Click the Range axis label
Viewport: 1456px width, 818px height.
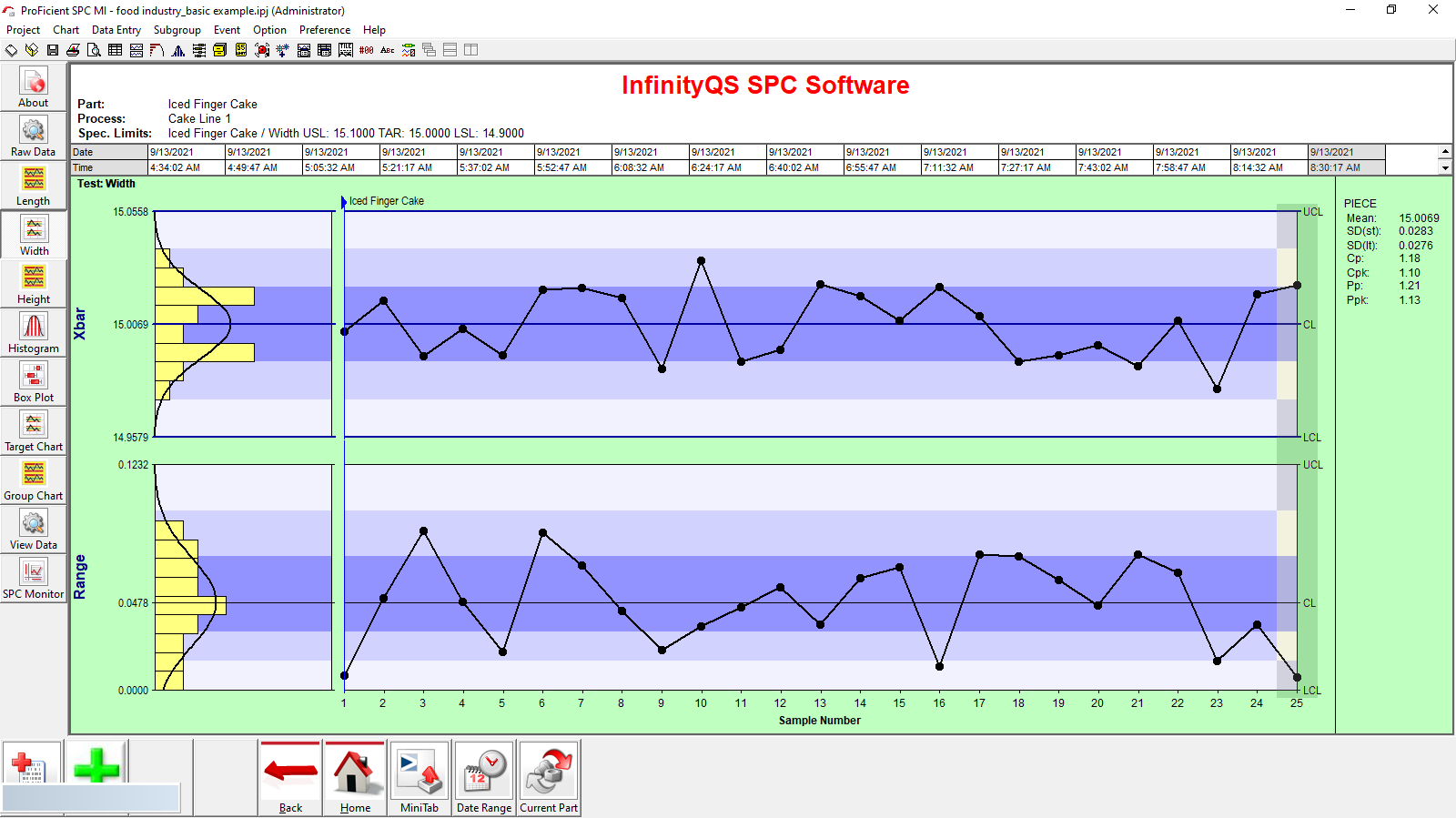pos(80,577)
